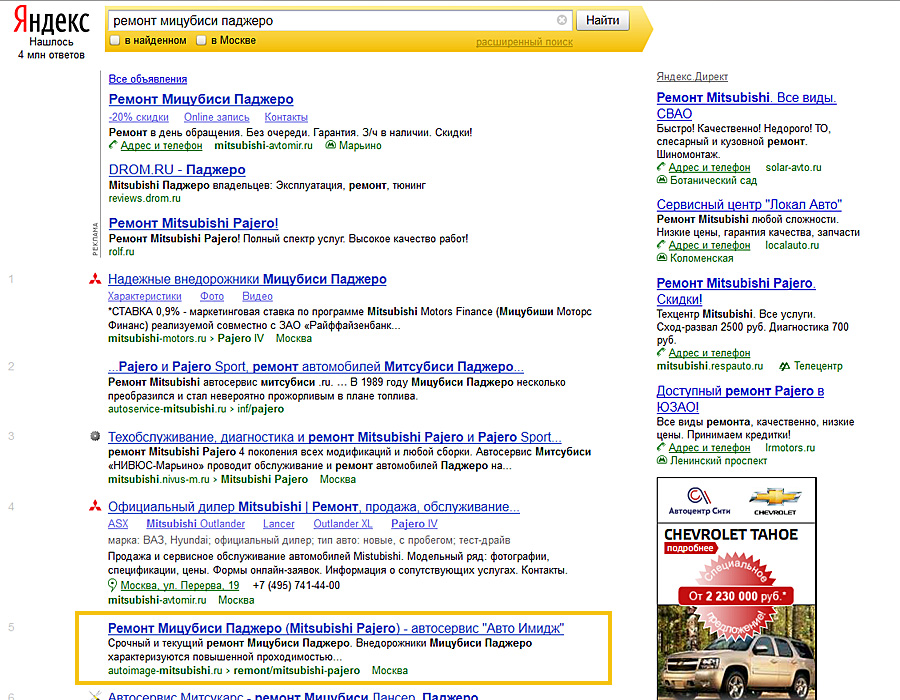Open the '-20% скидки' sitelink
The image size is (900, 700).
tap(138, 117)
